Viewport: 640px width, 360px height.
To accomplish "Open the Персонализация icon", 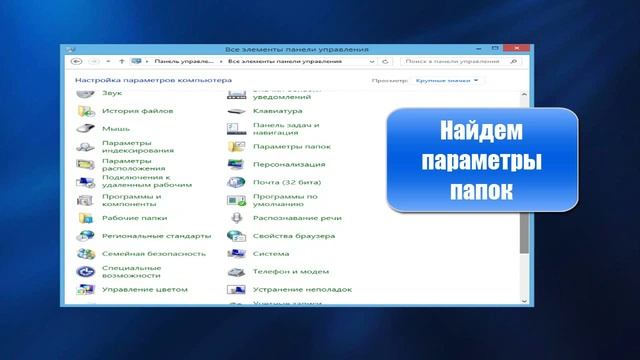I will [236, 164].
